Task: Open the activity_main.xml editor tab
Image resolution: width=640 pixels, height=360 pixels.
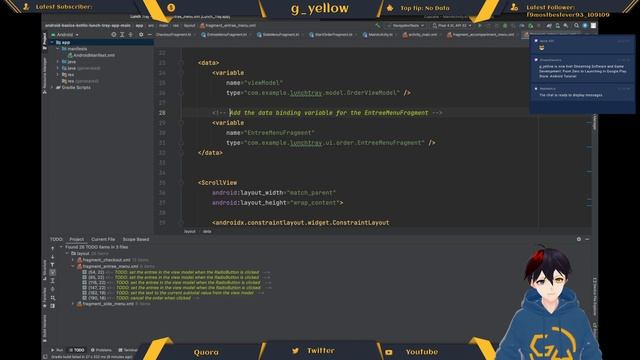Action: pos(420,35)
